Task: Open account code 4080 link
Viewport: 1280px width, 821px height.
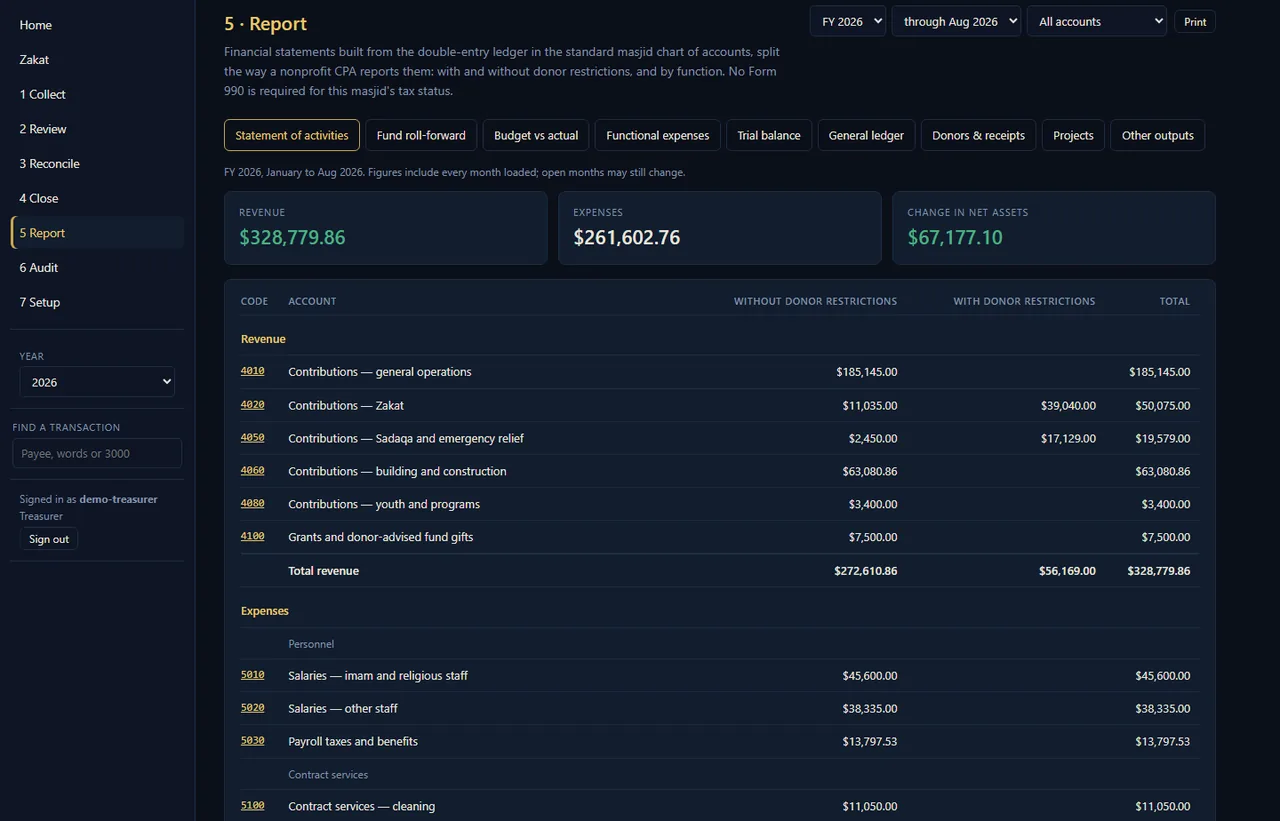Action: (x=252, y=504)
